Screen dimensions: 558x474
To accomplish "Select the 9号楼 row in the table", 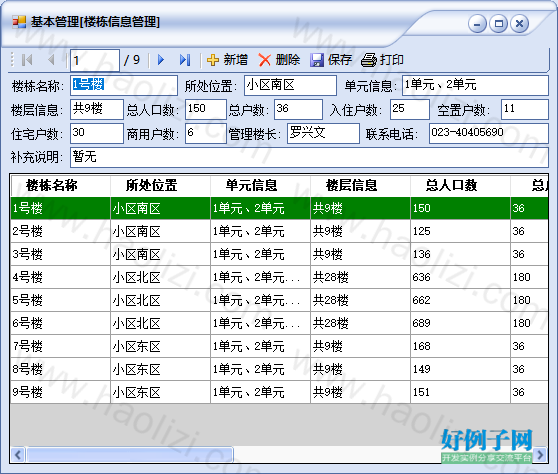I will pyautogui.click(x=279, y=392).
